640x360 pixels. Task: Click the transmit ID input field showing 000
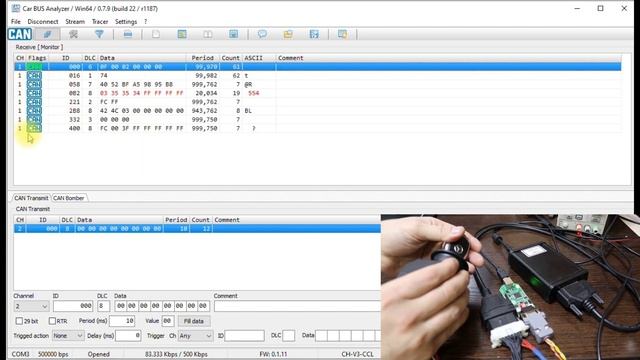click(x=73, y=306)
